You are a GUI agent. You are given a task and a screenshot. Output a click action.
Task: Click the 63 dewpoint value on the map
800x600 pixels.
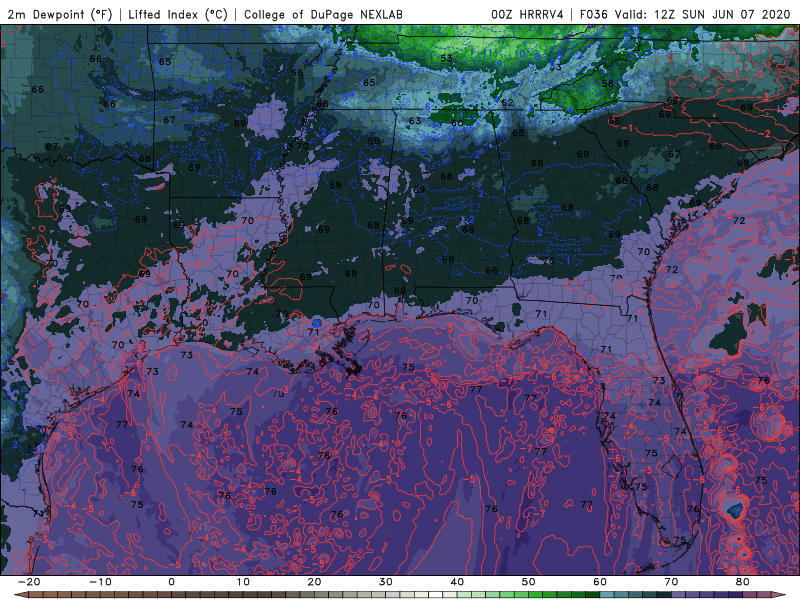415,120
